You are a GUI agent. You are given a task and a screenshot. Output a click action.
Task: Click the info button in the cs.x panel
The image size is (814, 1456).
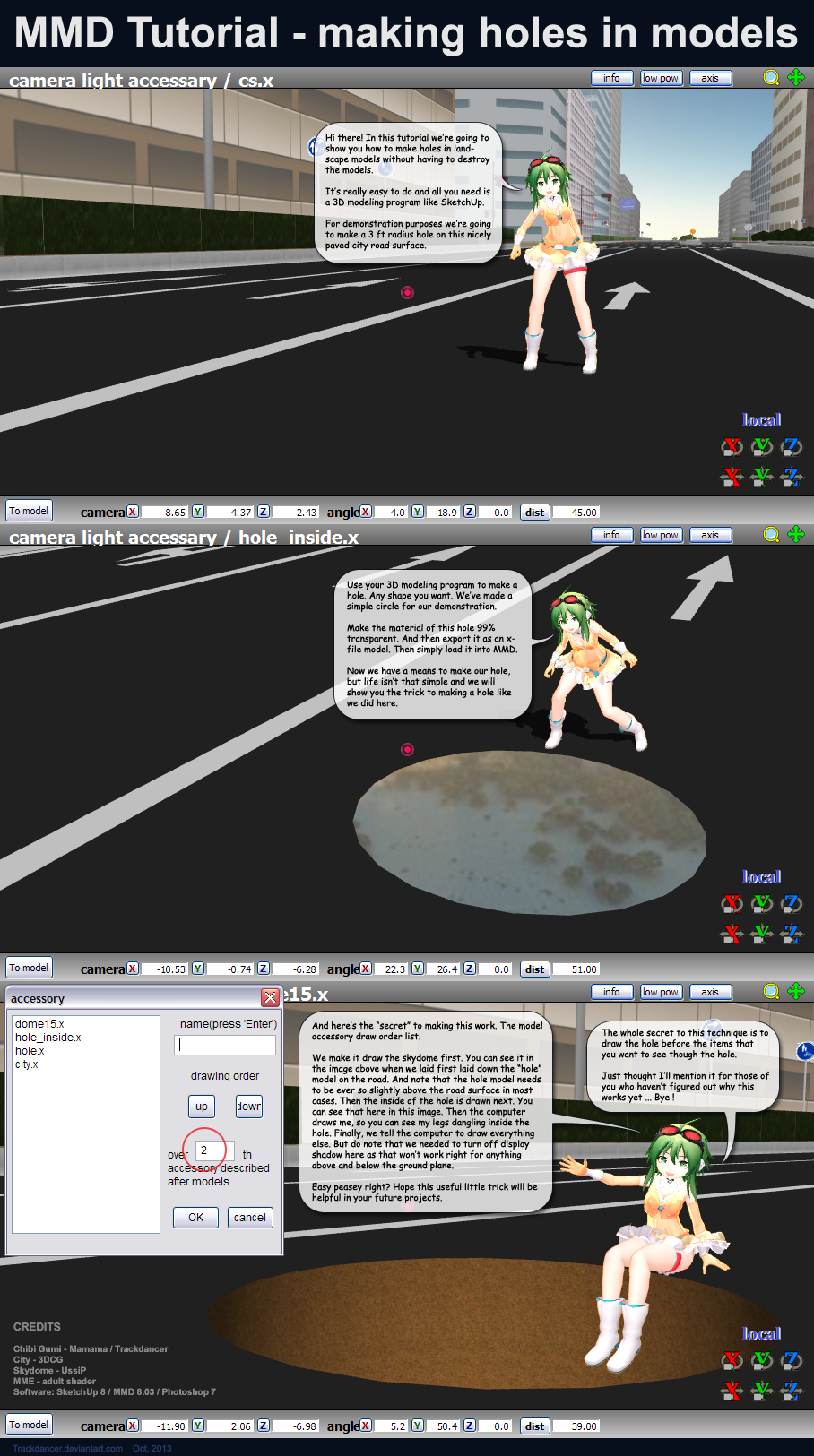(612, 78)
